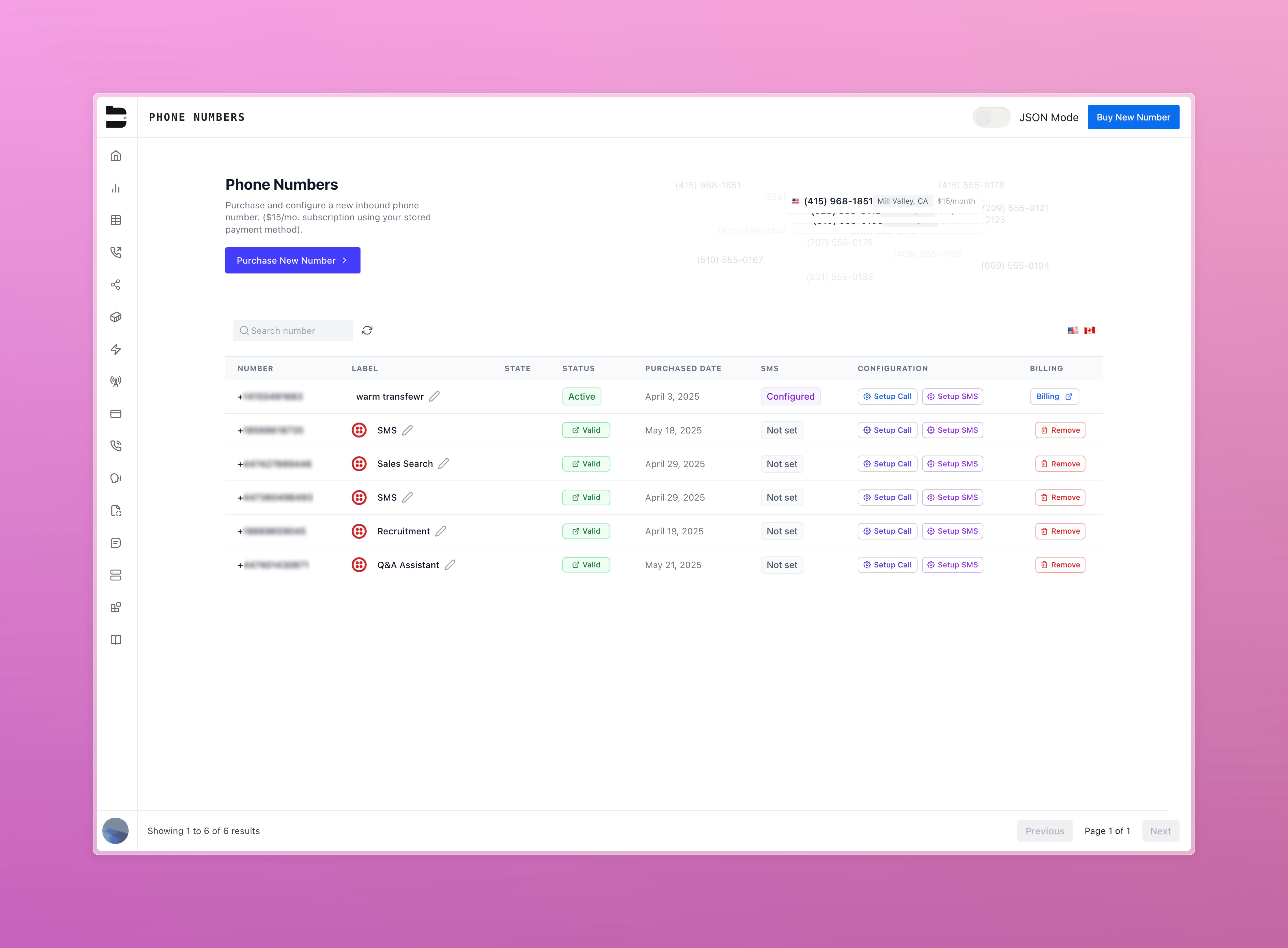Click Purchase New Number button

(x=293, y=261)
